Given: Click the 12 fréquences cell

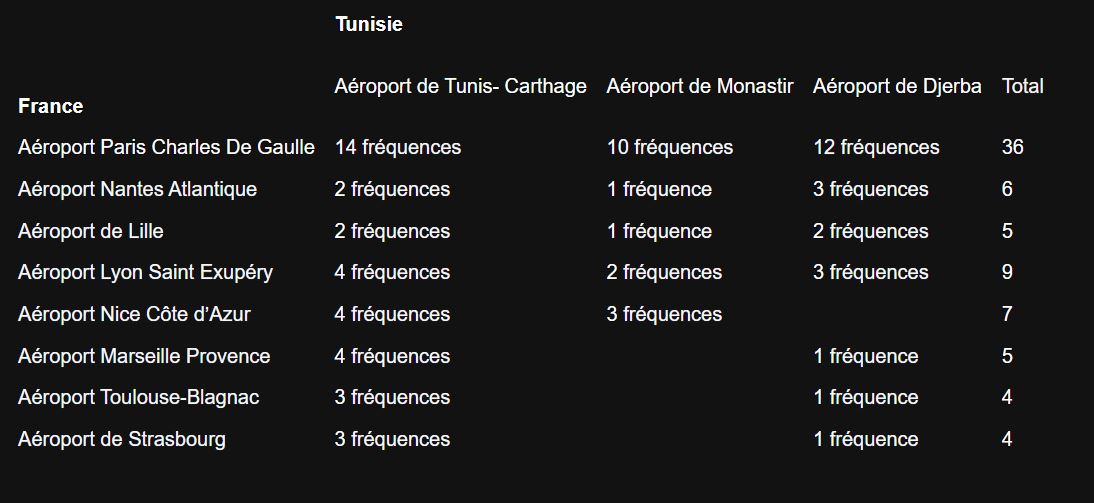Looking at the screenshot, I should (x=876, y=148).
